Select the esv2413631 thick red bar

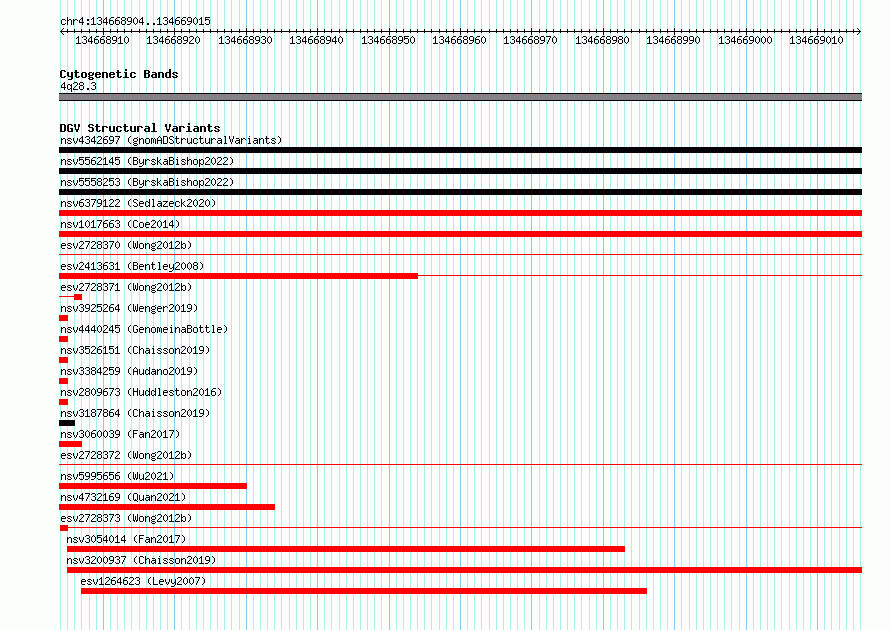[x=238, y=276]
